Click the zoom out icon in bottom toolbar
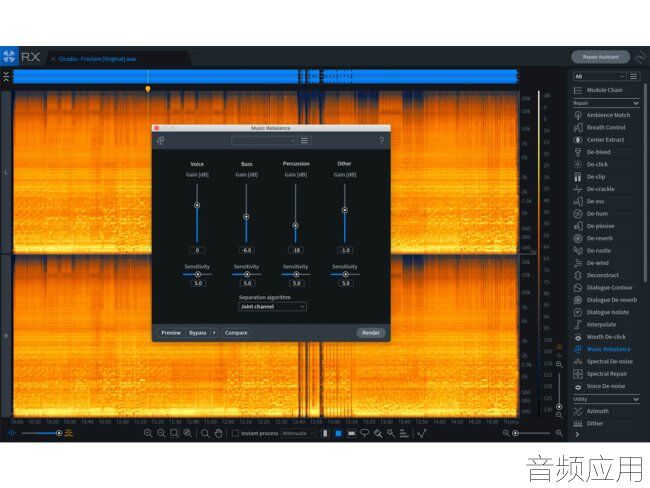The height and width of the screenshot is (488, 650). (161, 433)
